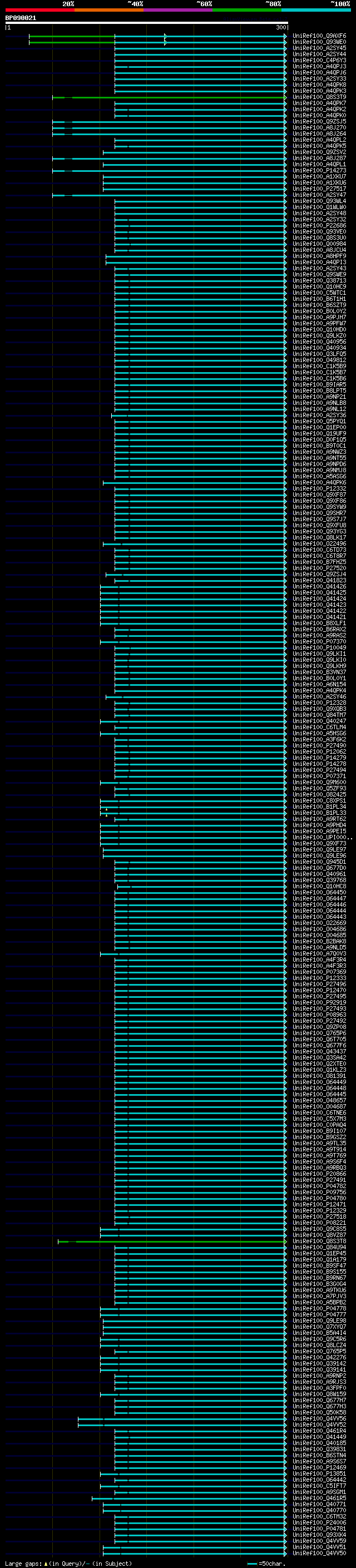Select the UniRef100_P27517 label

[x=319, y=189]
